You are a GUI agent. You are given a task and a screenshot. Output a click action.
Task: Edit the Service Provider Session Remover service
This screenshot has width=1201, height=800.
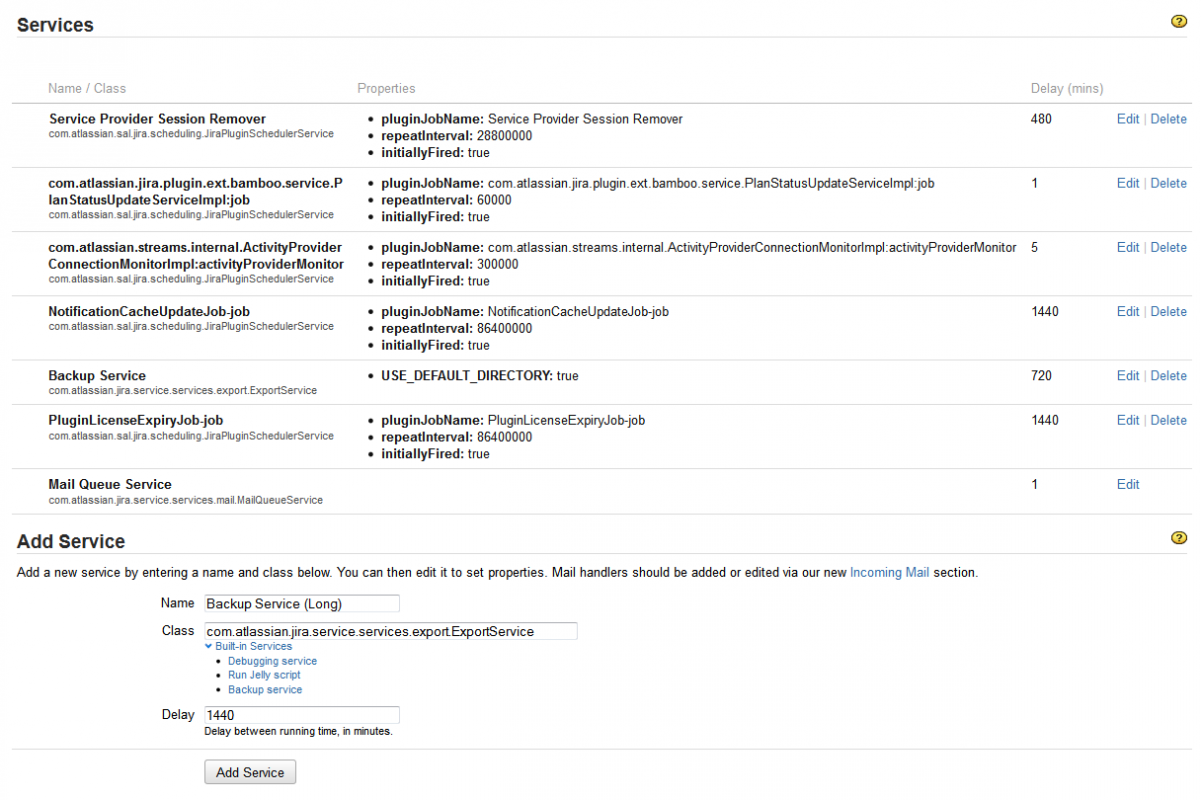click(1127, 119)
